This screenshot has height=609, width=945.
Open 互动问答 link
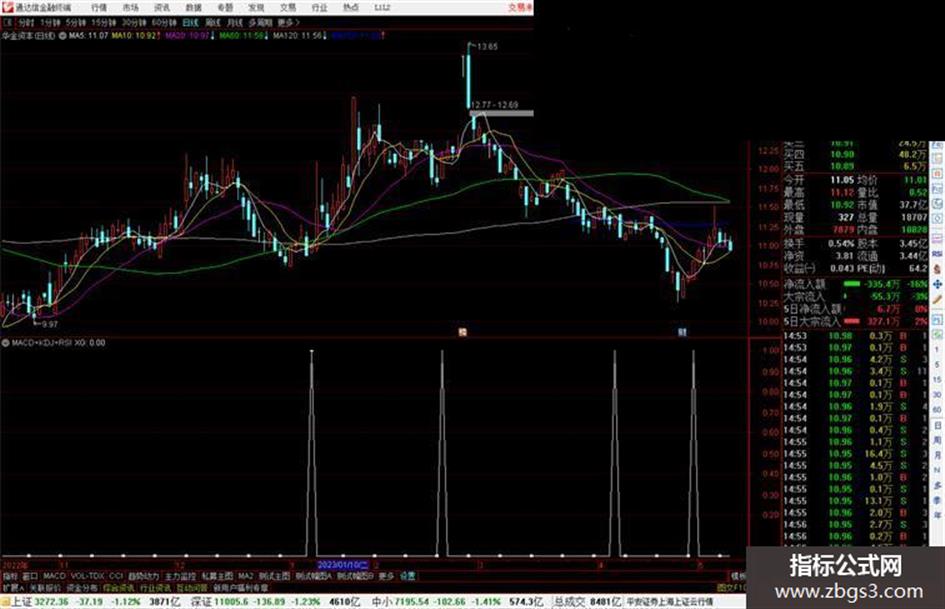tap(192, 587)
